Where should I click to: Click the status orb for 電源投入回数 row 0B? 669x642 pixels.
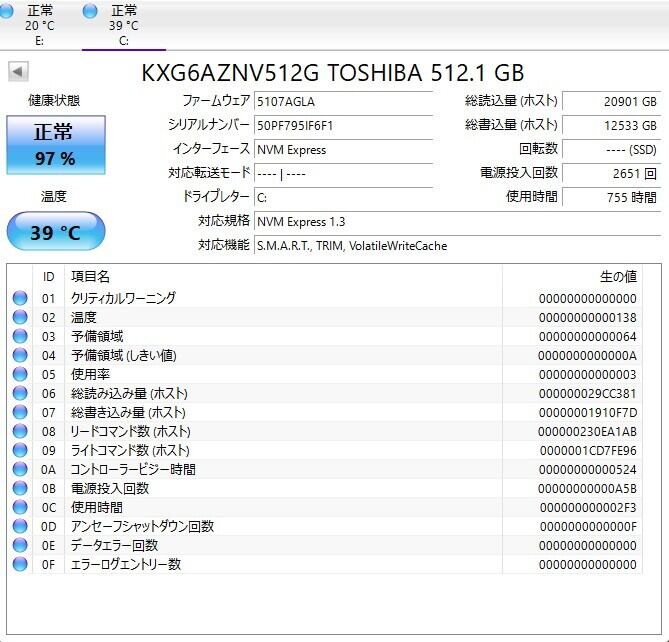point(20,488)
